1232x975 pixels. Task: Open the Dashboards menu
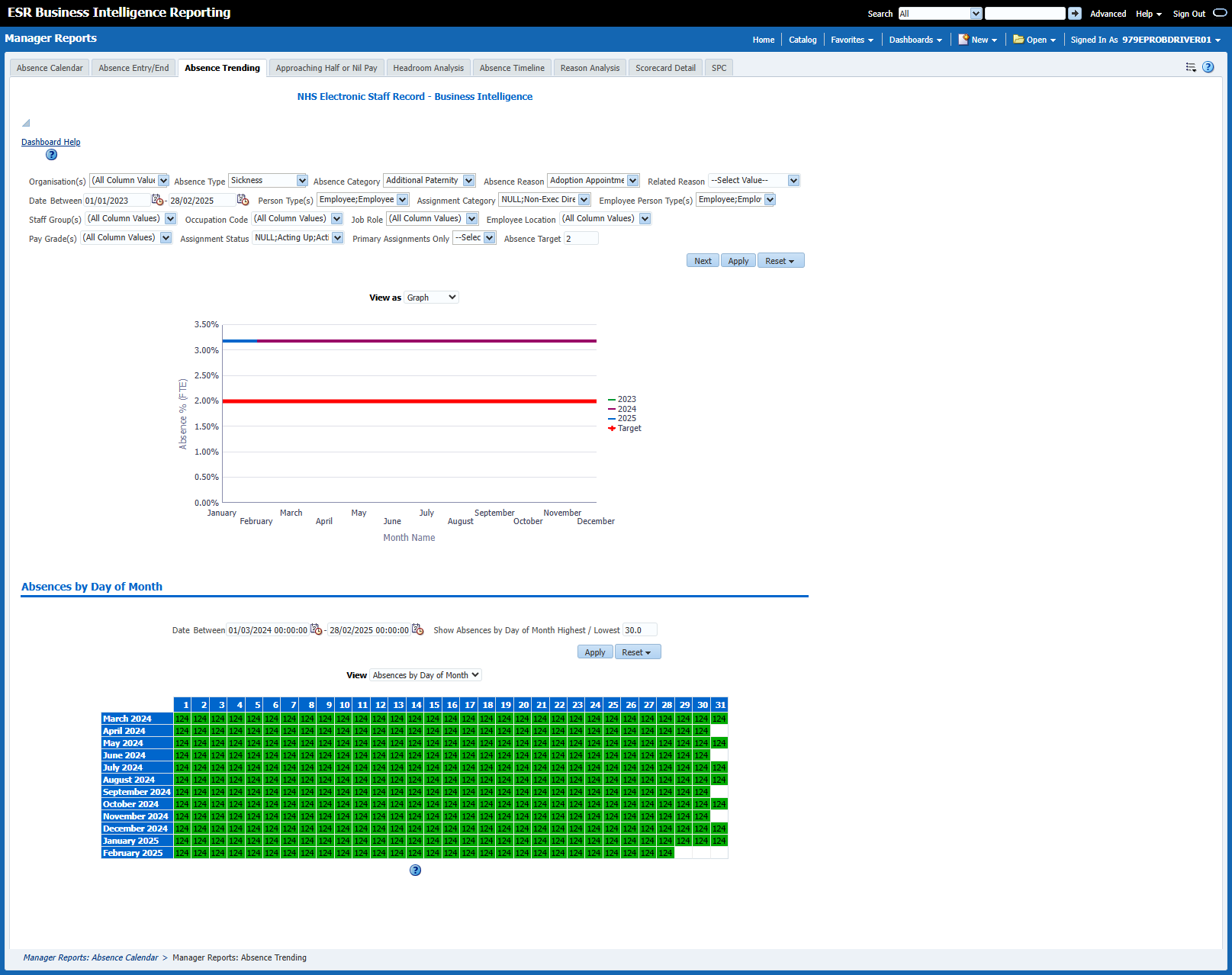pos(915,40)
